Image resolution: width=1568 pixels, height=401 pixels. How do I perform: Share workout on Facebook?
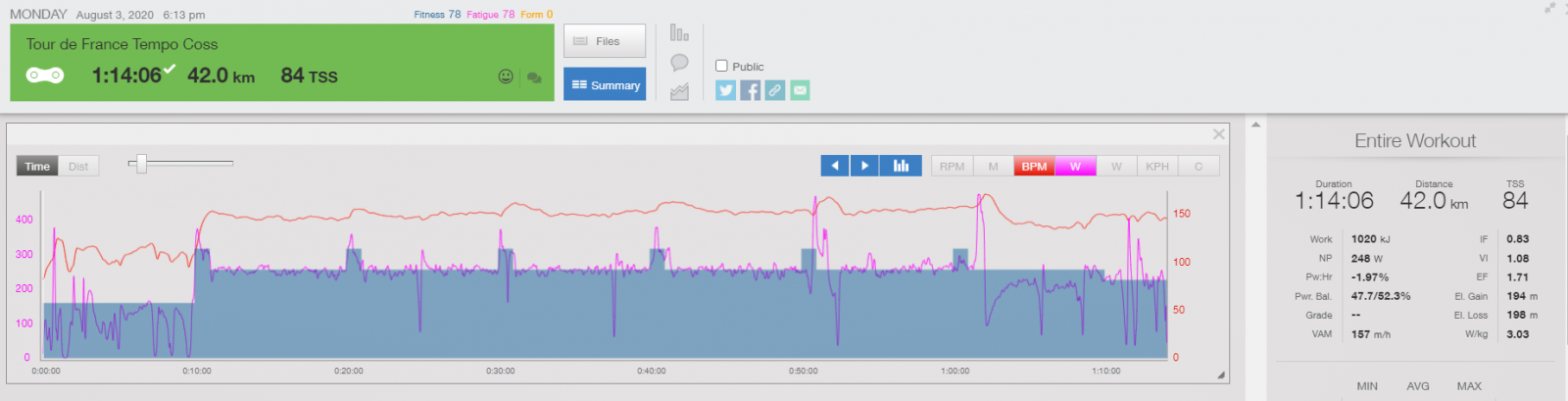pyautogui.click(x=750, y=90)
